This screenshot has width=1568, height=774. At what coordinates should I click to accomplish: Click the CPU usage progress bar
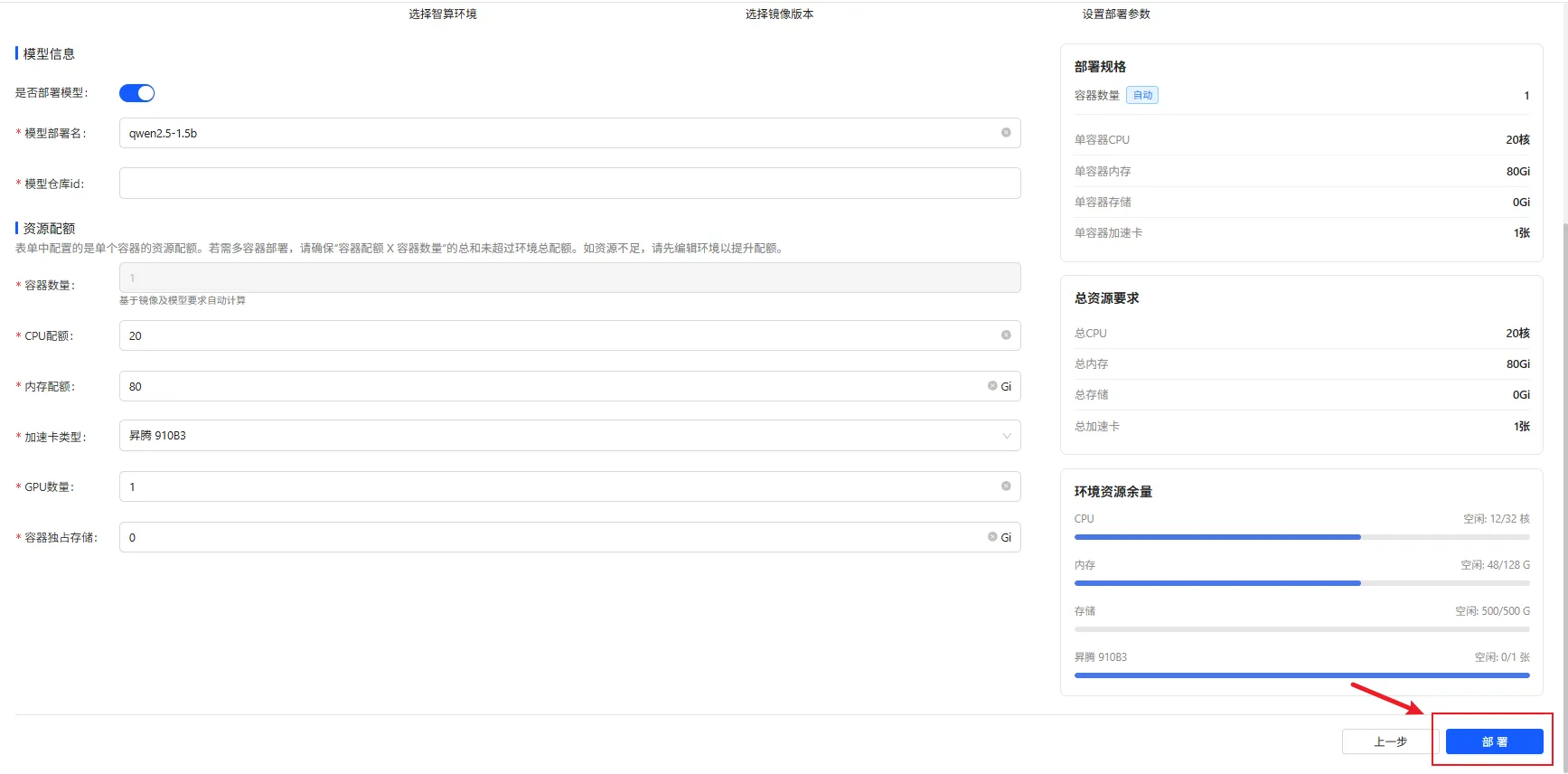point(1302,537)
